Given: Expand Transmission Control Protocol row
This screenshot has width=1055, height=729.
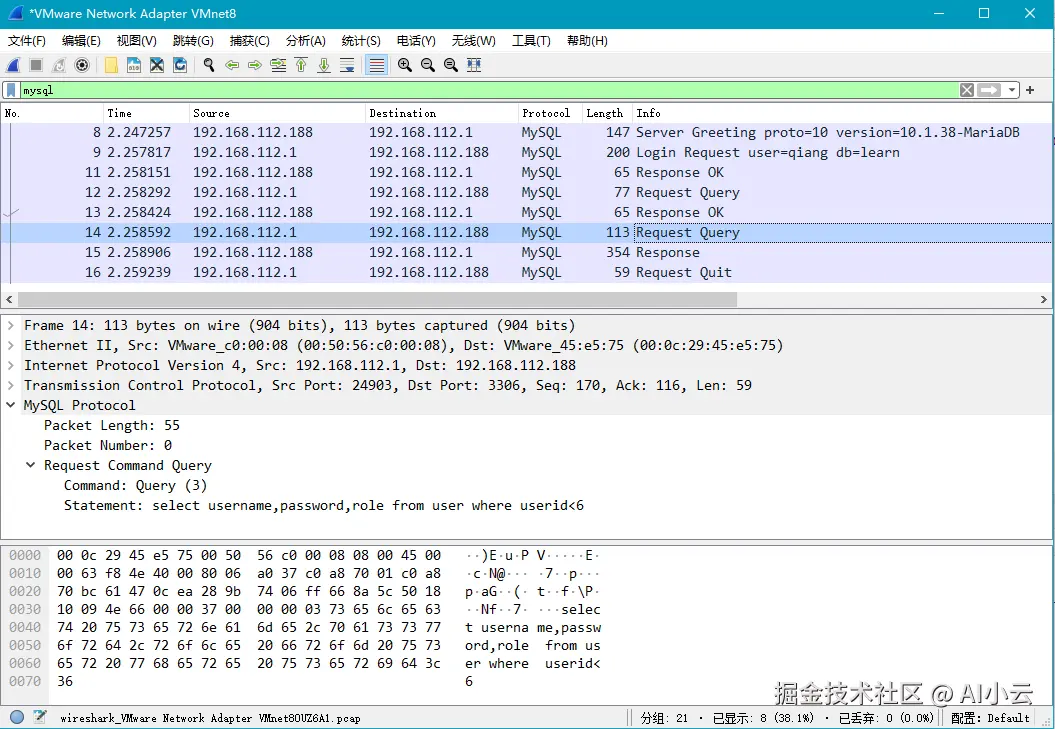Looking at the screenshot, I should click(11, 386).
